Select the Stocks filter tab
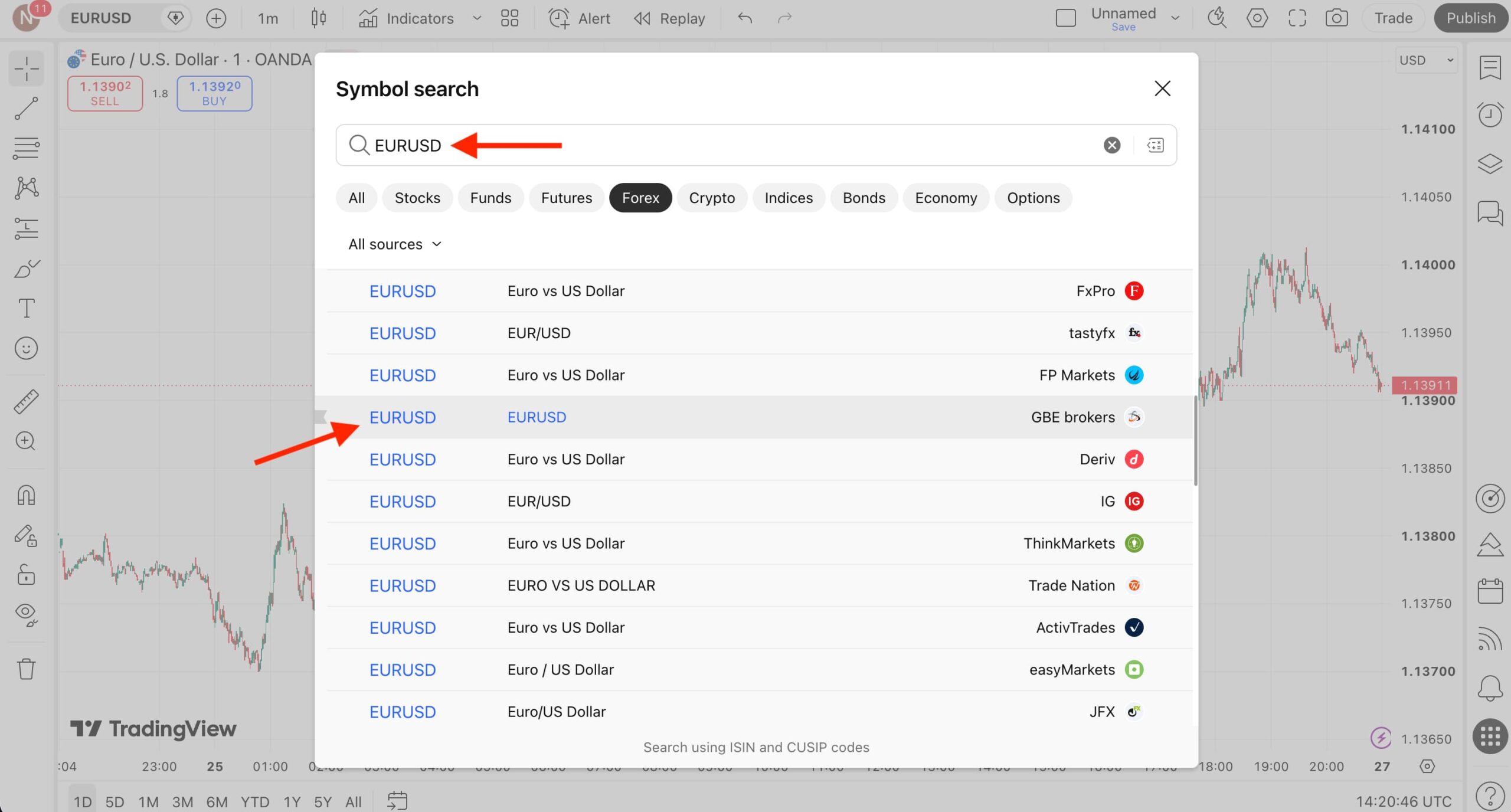The width and height of the screenshot is (1511, 812). click(417, 198)
